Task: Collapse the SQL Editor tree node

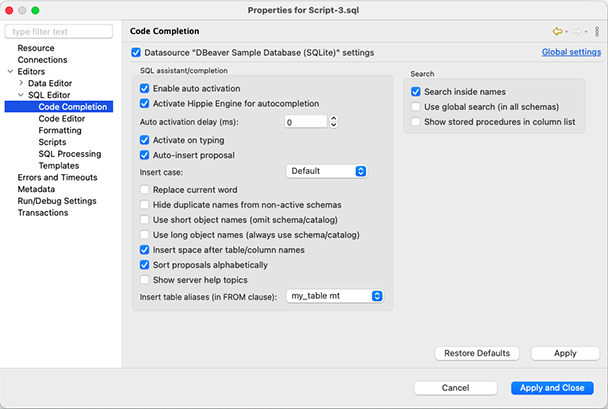Action: [x=21, y=95]
